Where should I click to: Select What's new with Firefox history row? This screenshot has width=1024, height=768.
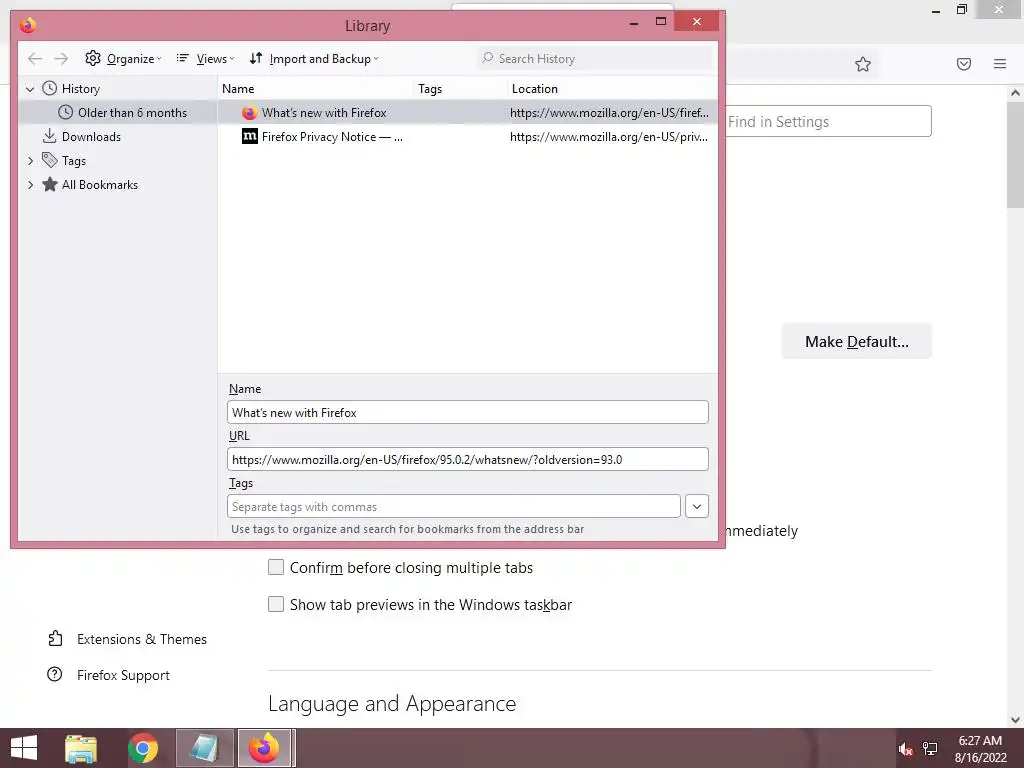(x=468, y=113)
